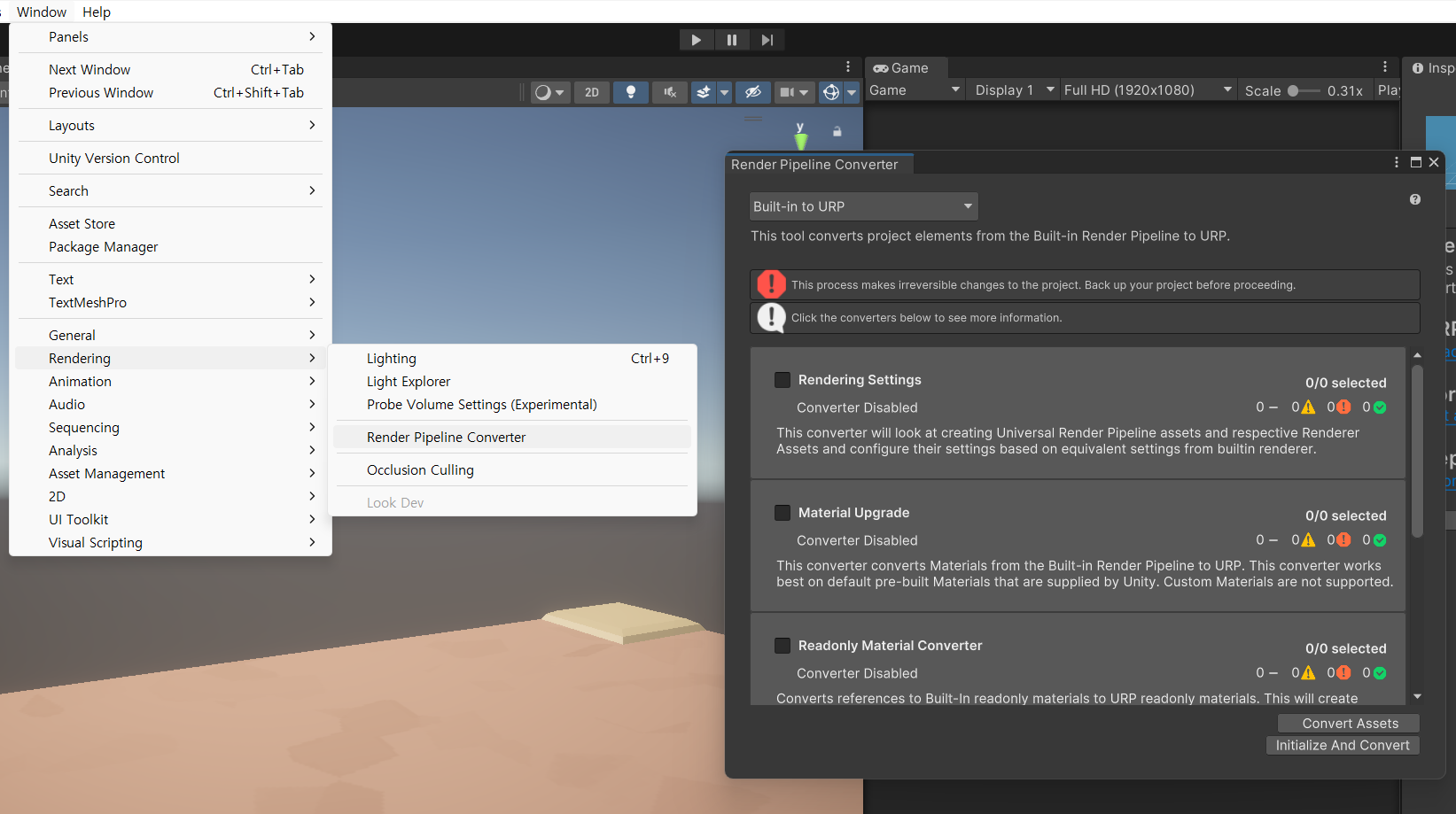Click Rendering Settings error count icon
Screen dimensions: 1456x814
tap(1343, 407)
